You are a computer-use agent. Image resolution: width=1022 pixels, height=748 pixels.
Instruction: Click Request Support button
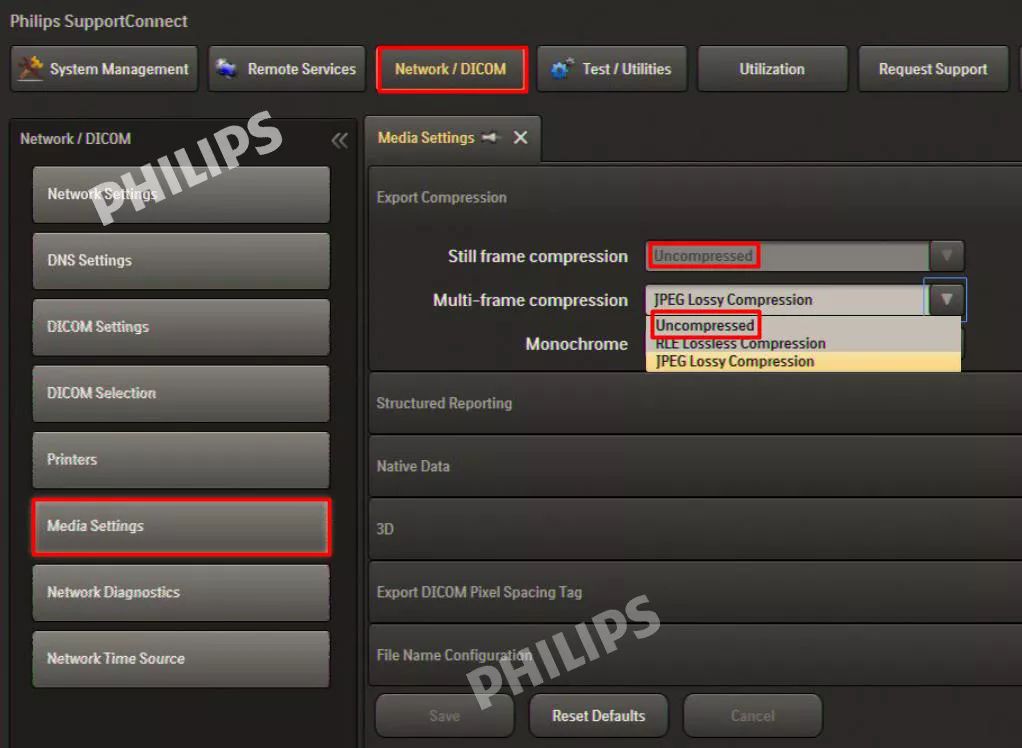[933, 68]
